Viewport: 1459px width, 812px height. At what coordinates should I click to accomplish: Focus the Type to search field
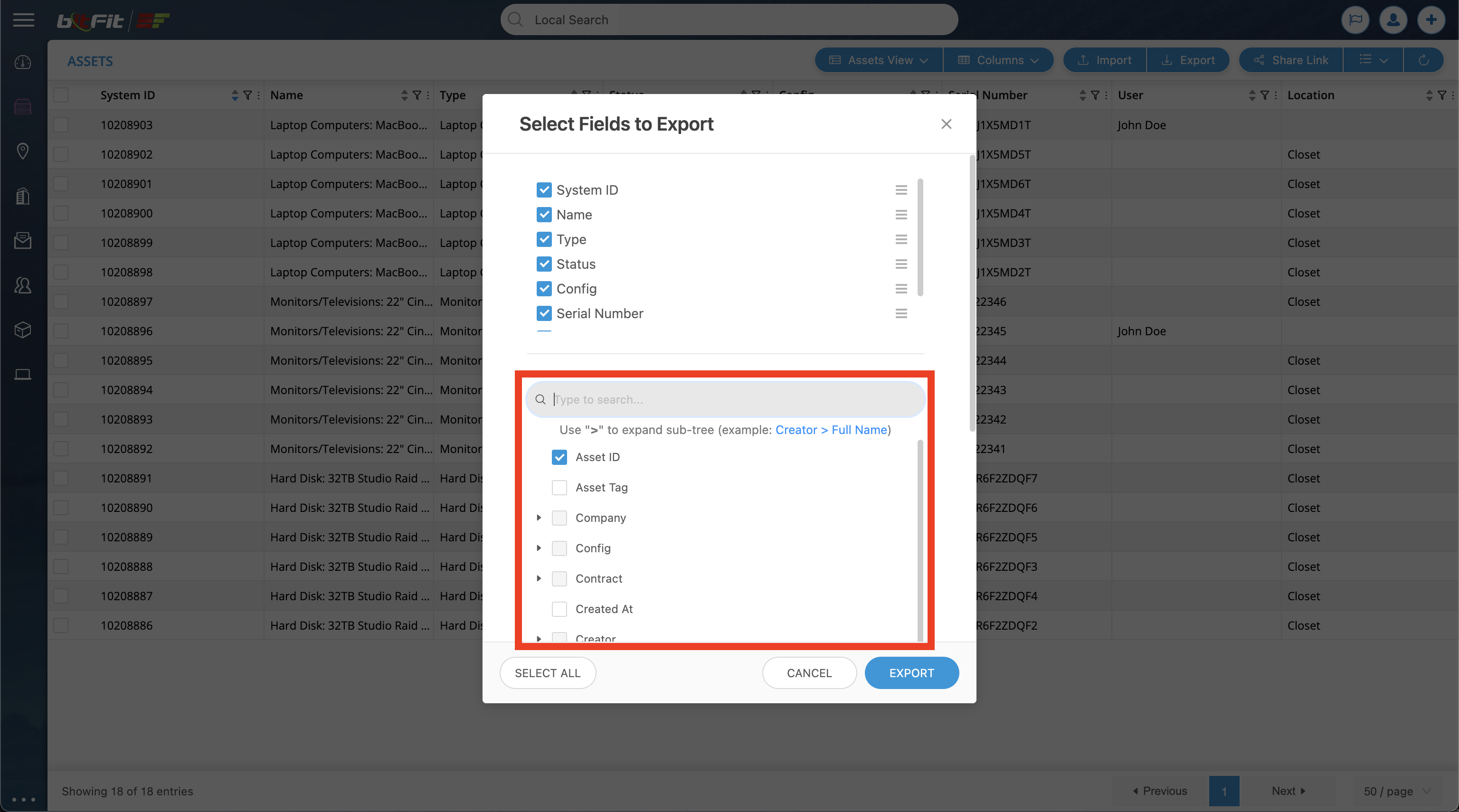tap(730, 400)
